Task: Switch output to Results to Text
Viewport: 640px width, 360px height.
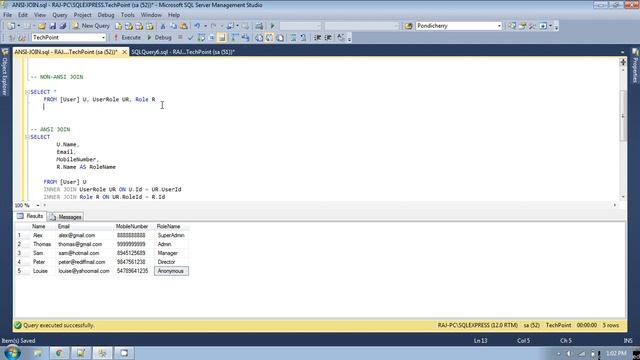Action: click(259, 38)
